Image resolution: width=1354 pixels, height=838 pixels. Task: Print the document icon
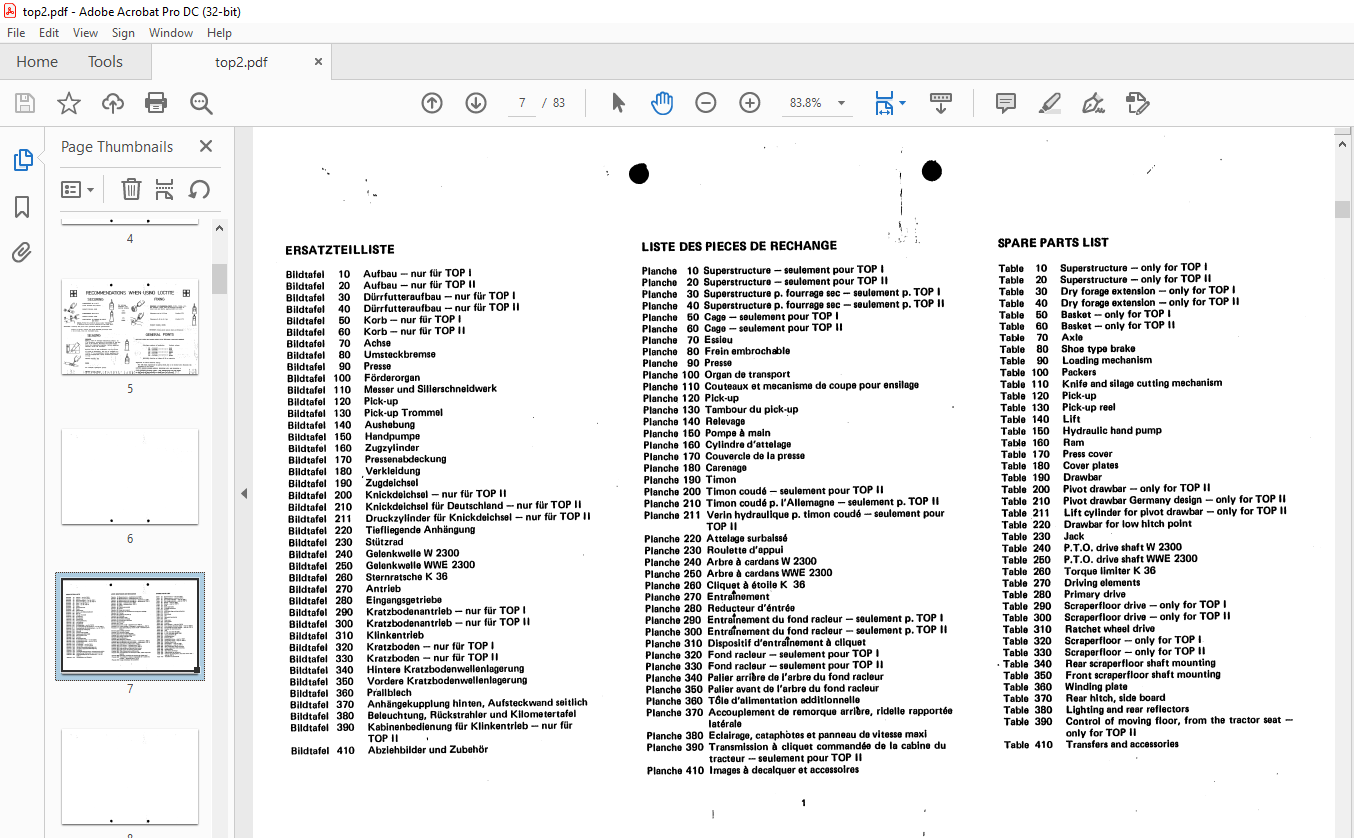pyautogui.click(x=156, y=103)
